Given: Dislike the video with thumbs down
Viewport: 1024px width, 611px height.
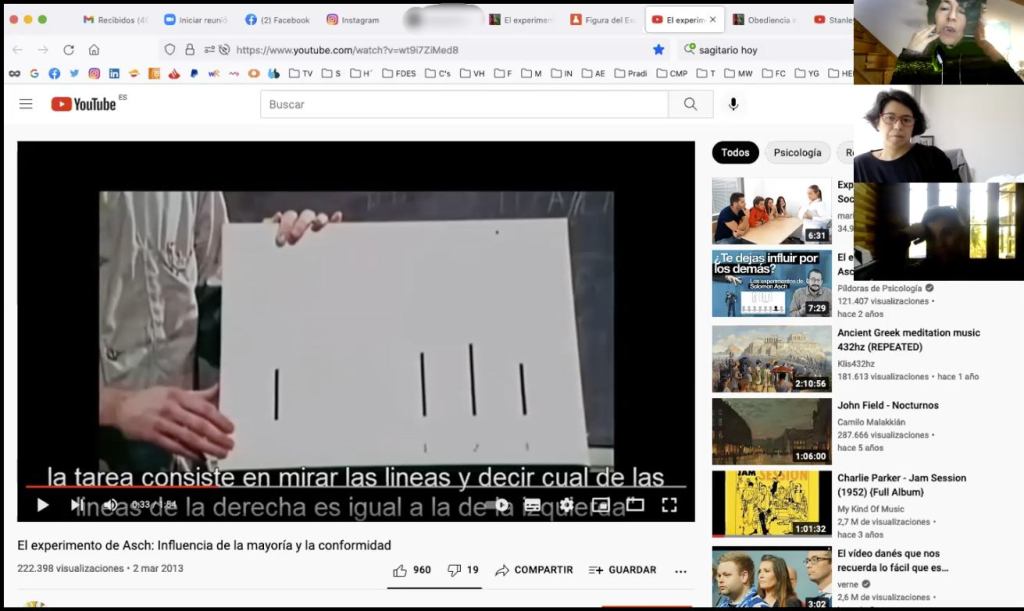Looking at the screenshot, I should tap(454, 570).
